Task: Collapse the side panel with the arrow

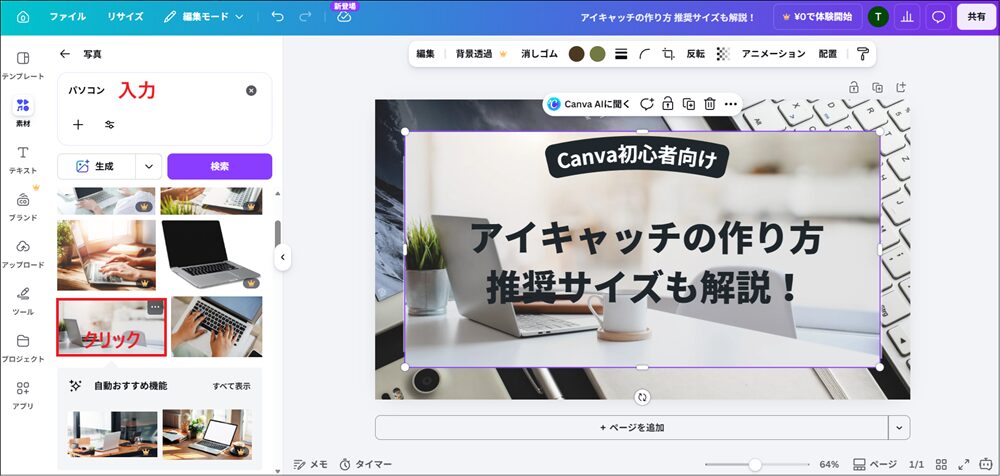Action: click(283, 258)
